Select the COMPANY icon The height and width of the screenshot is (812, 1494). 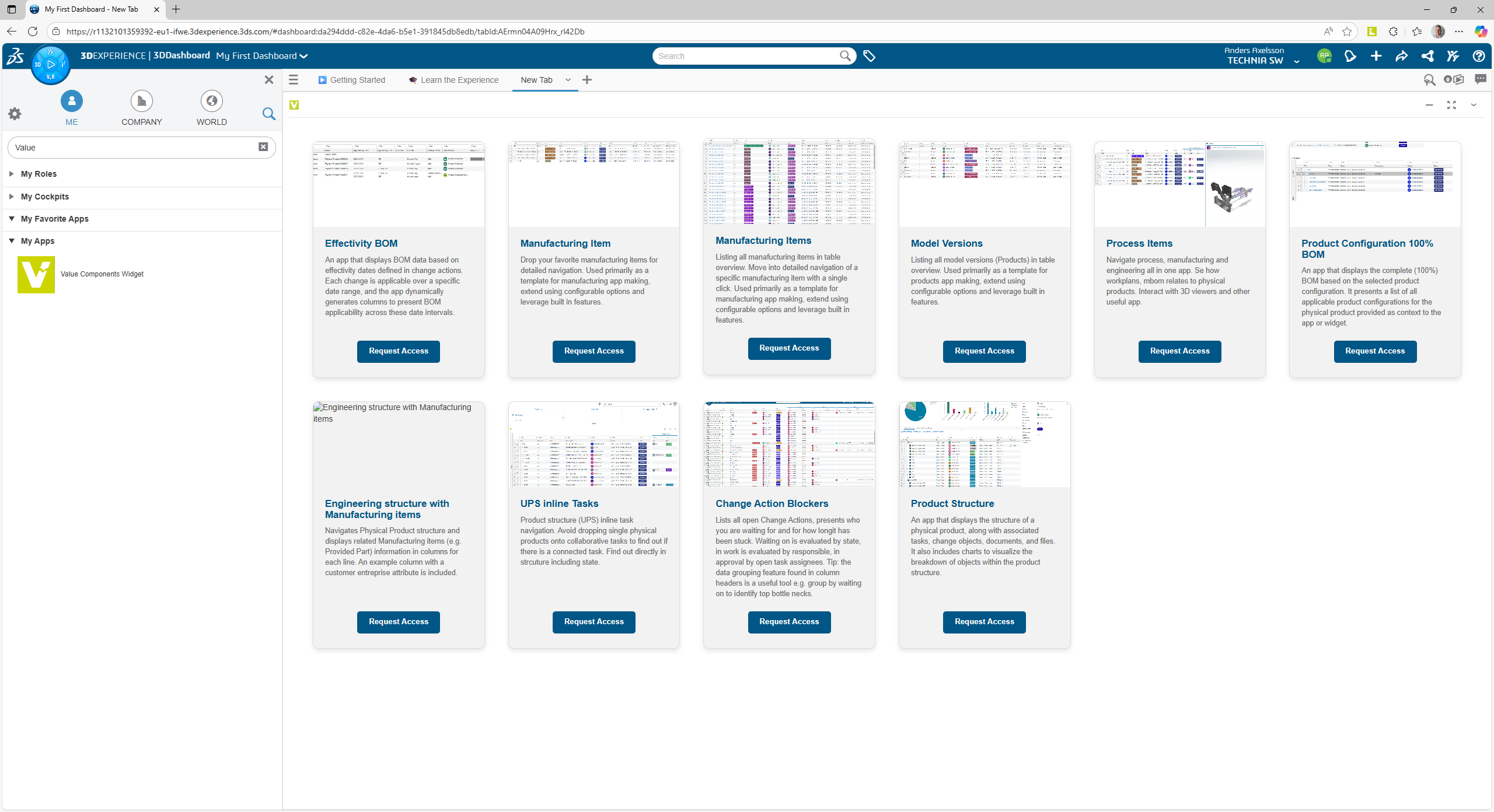pos(142,101)
